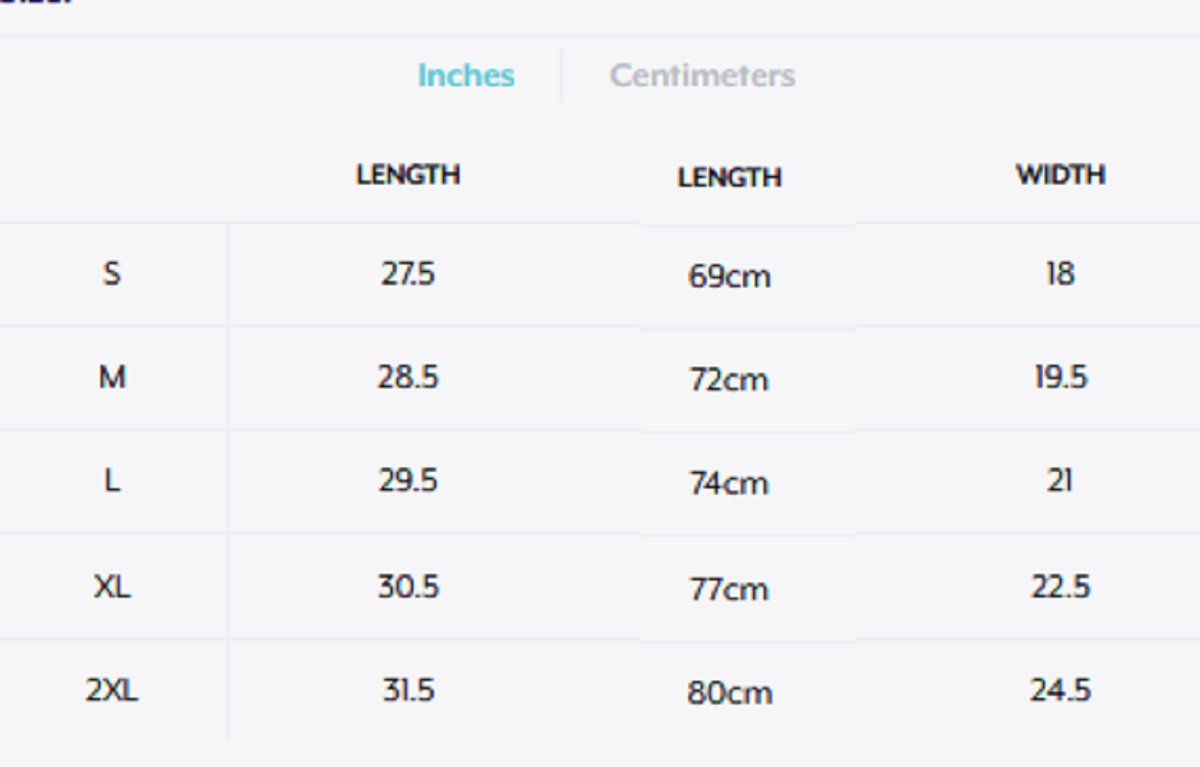Select the XL size row label
1200x767 pixels.
click(x=112, y=586)
